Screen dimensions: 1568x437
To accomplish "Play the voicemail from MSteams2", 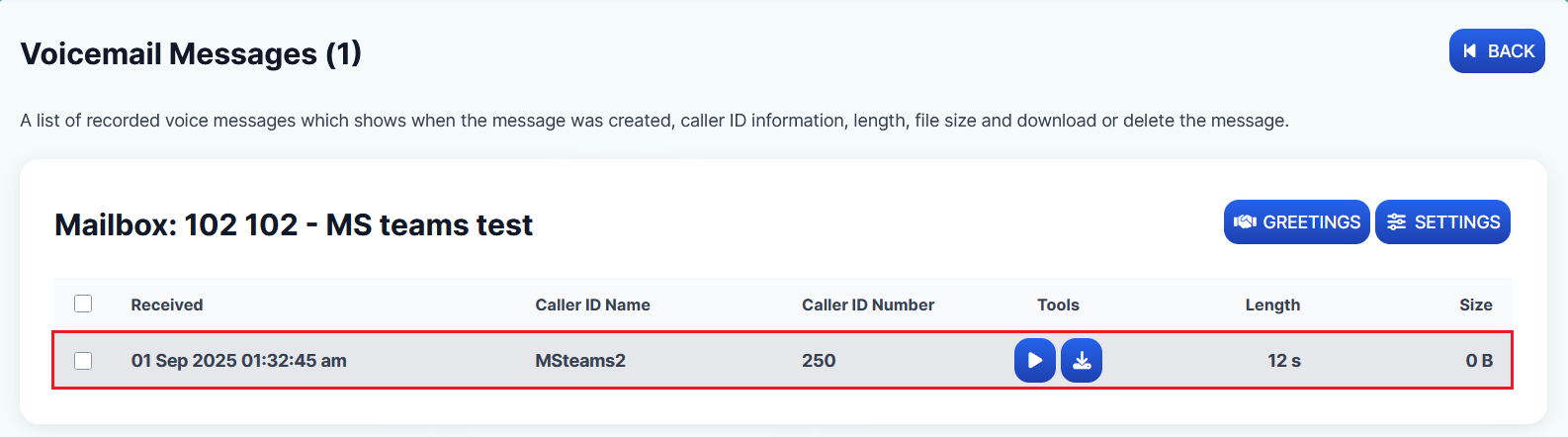I will point(1034,360).
